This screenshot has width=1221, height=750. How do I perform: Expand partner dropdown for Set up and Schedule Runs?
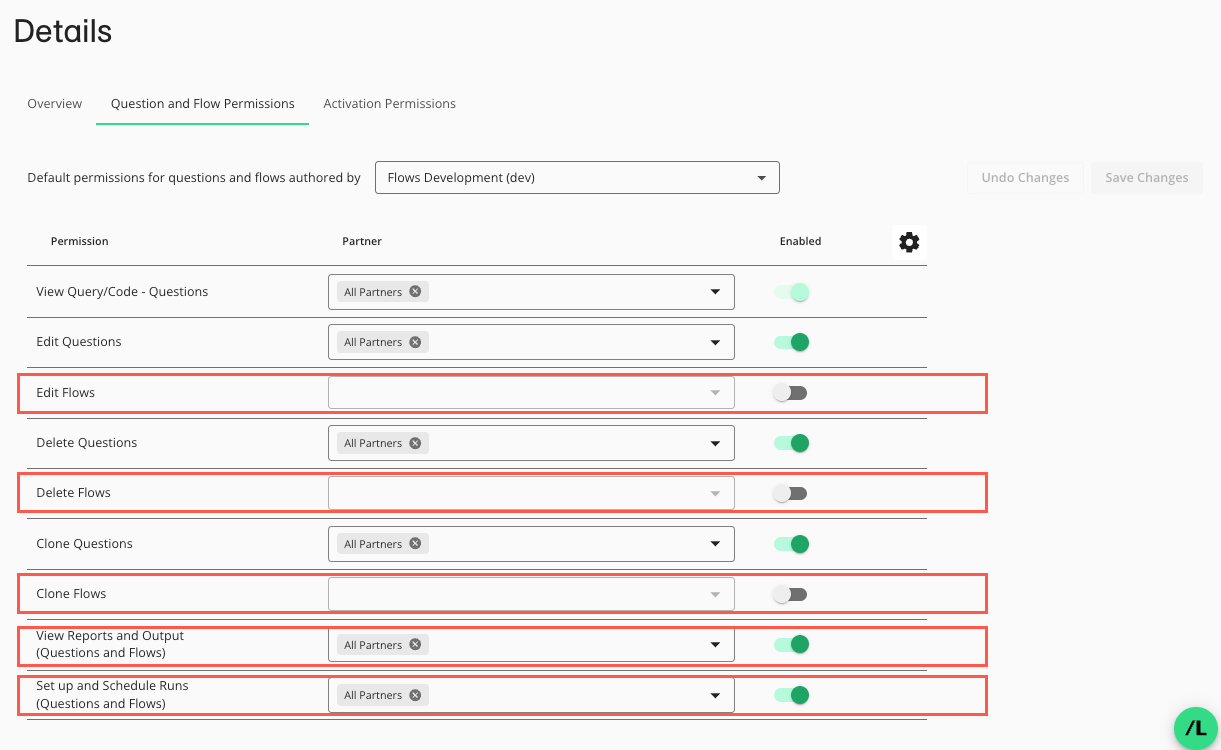(715, 695)
